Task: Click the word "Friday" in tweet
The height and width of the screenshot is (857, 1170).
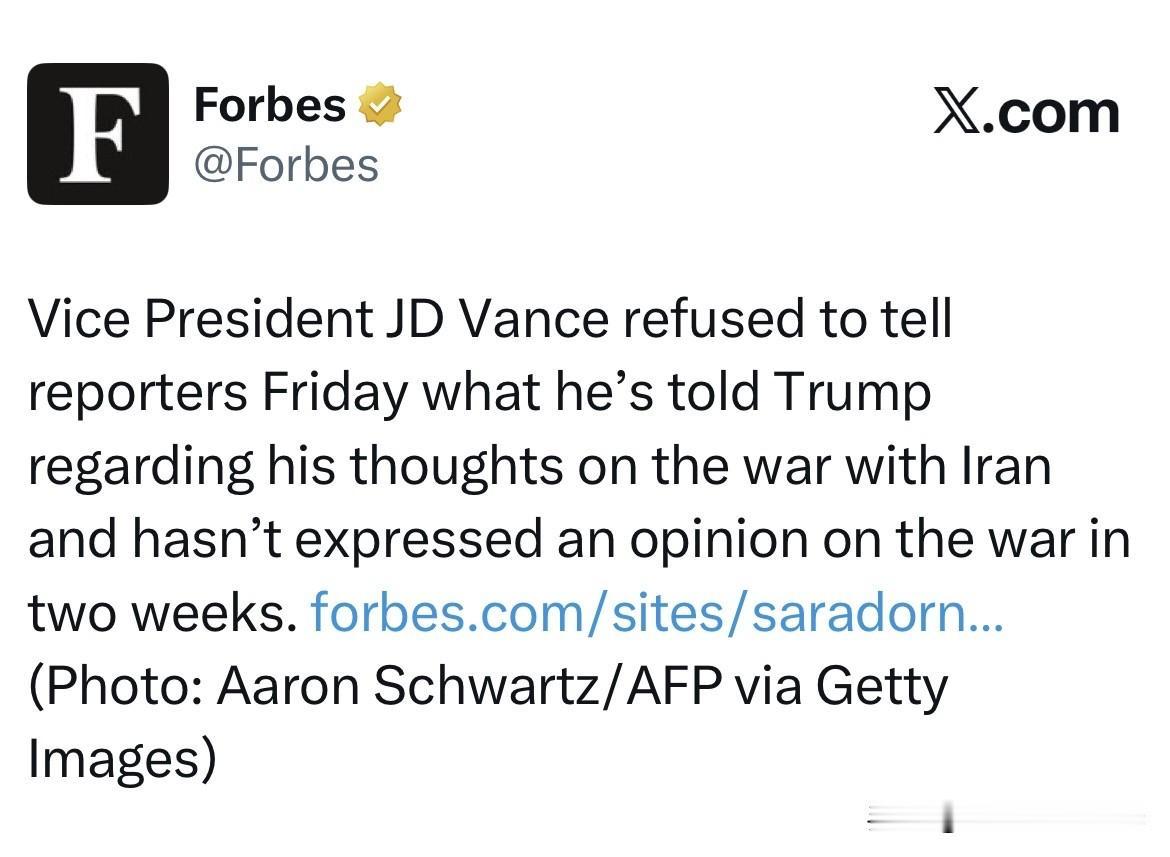Action: [335, 392]
